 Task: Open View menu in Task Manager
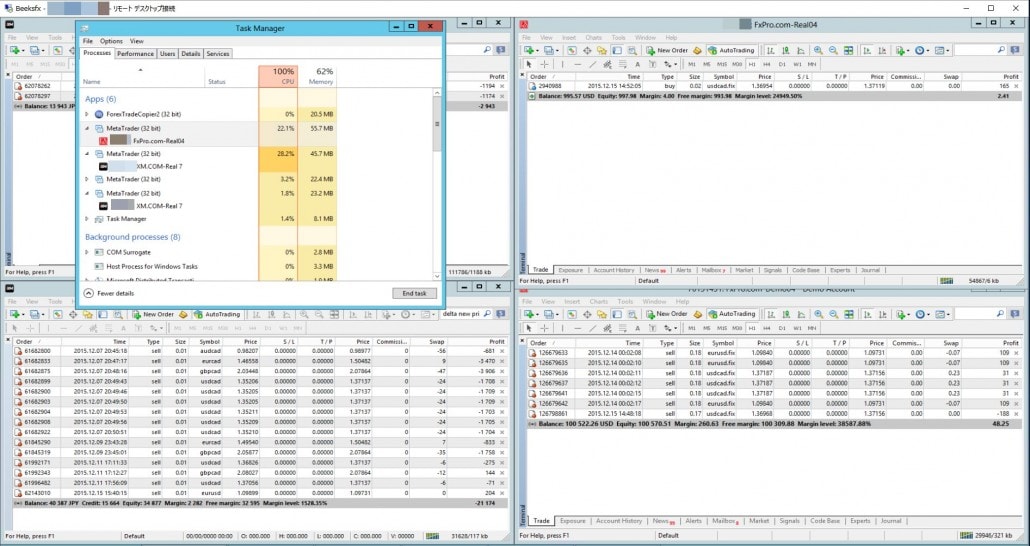(136, 41)
